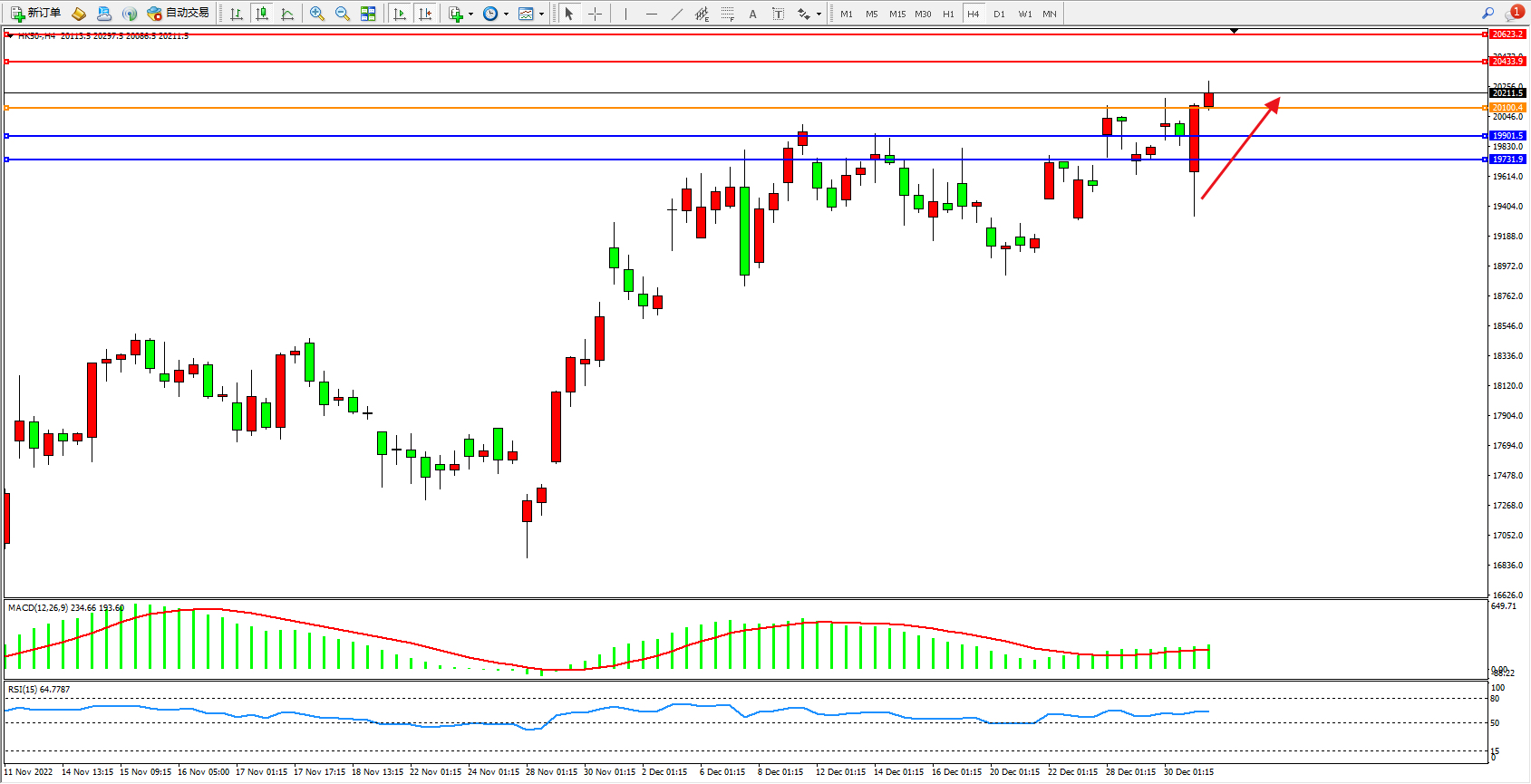Viewport: 1531px width, 784px height.
Task: Toggle AutoTrading (自动交易) button
Action: pyautogui.click(x=179, y=14)
